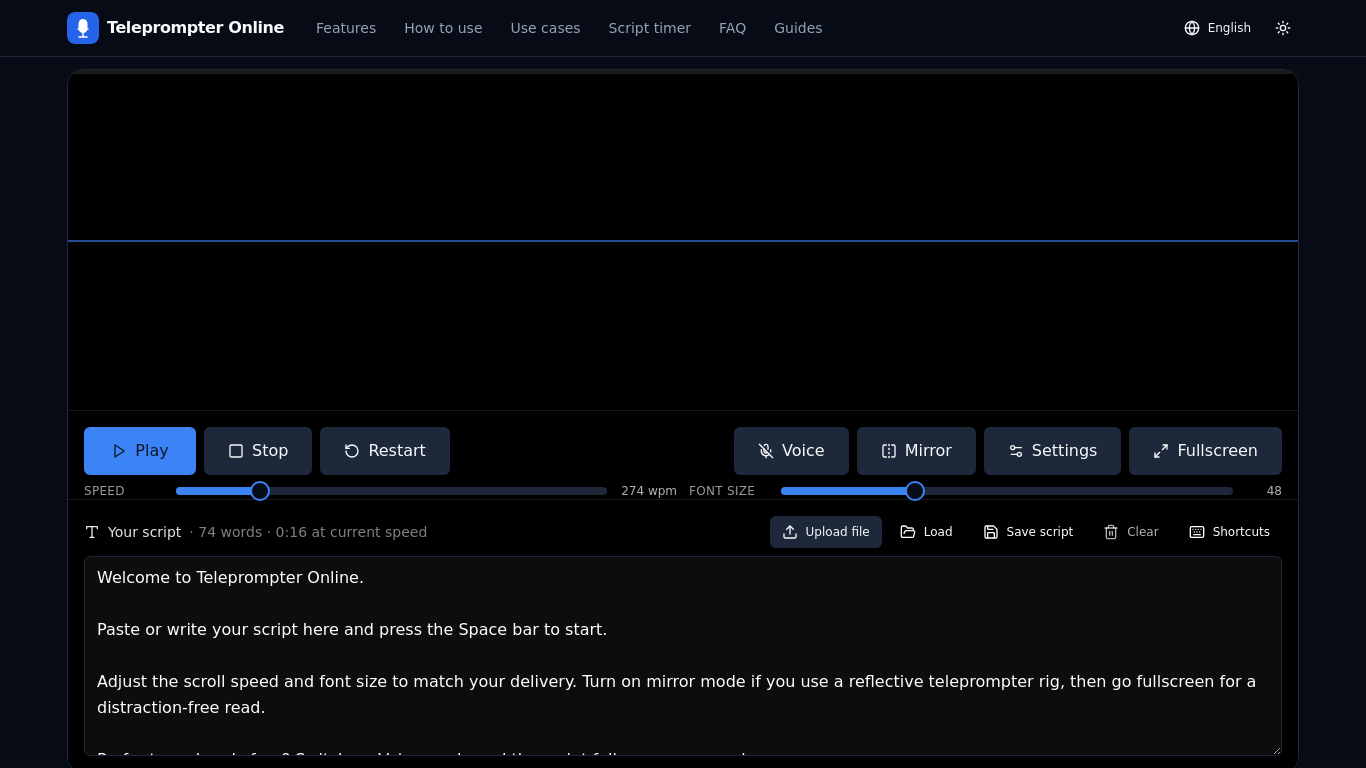This screenshot has width=1366, height=768.
Task: Stop the teleprompter scrolling
Action: 258,451
